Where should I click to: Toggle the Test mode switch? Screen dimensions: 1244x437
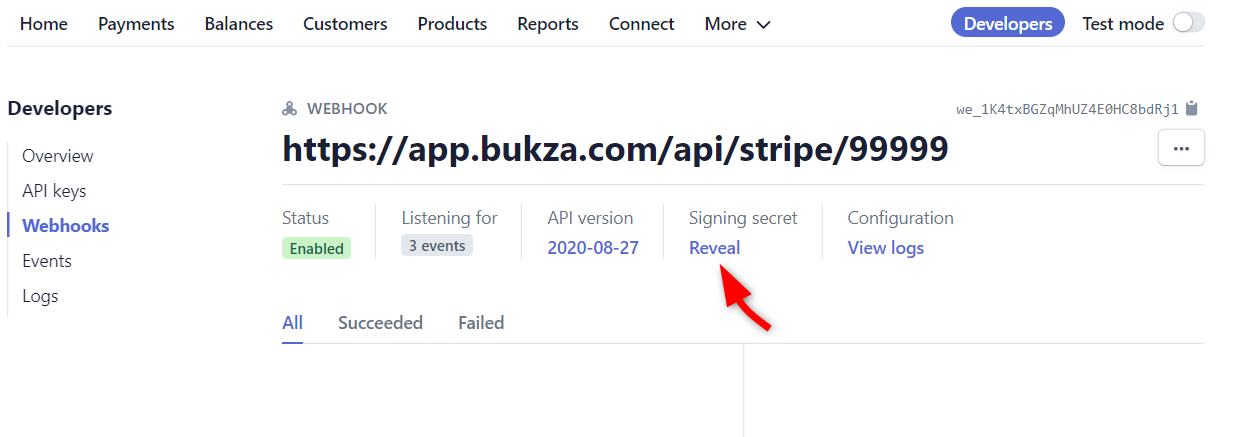click(1189, 23)
